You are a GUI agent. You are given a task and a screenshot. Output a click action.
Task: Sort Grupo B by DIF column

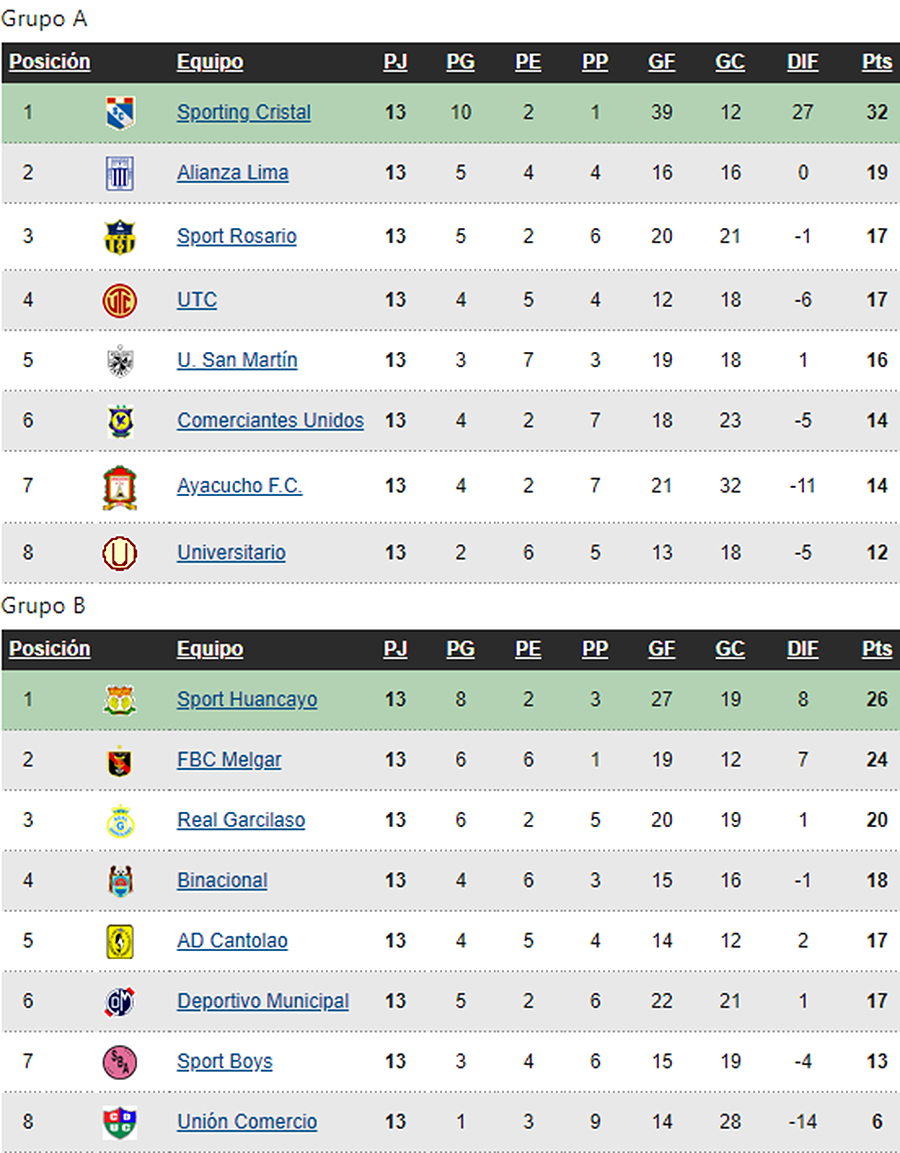tap(802, 649)
